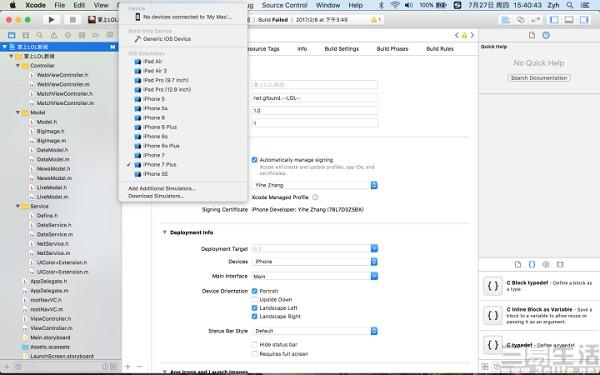Click the Stop build button
This screenshot has height=375, width=600.
point(72,20)
